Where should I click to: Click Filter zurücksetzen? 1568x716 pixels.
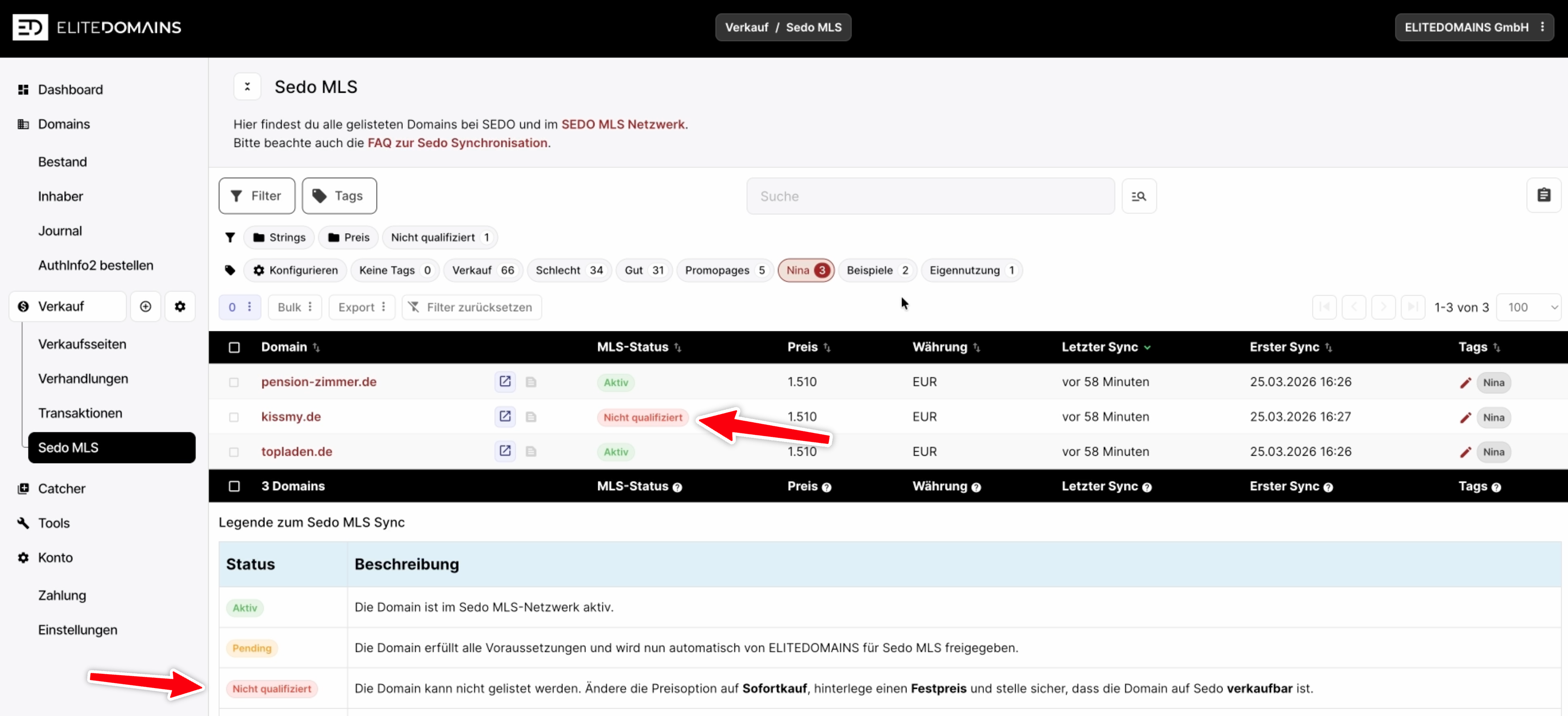pos(472,307)
